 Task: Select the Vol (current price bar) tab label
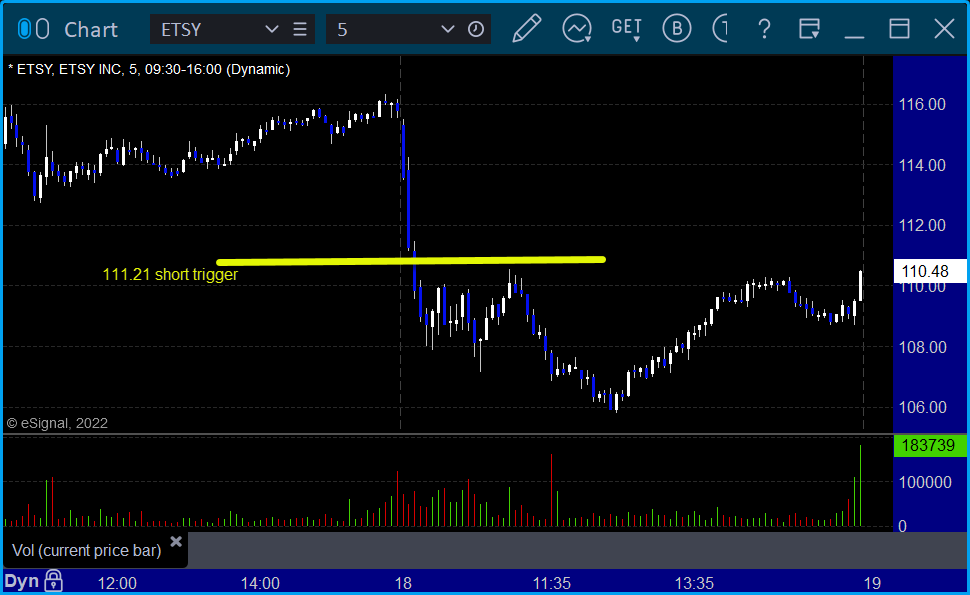coord(87,550)
